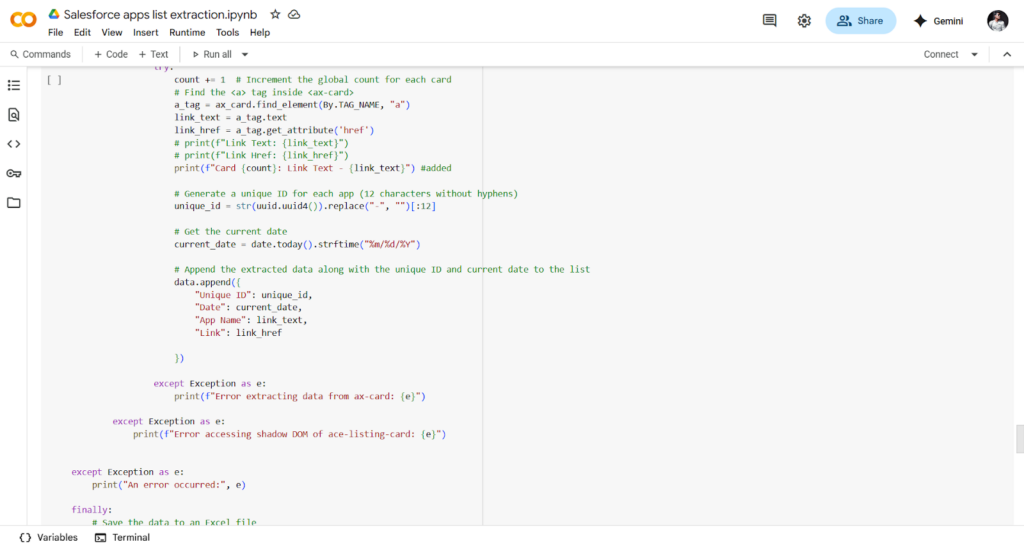The height and width of the screenshot is (547, 1024).
Task: Expand the Run all dropdown arrow
Action: tap(245, 55)
